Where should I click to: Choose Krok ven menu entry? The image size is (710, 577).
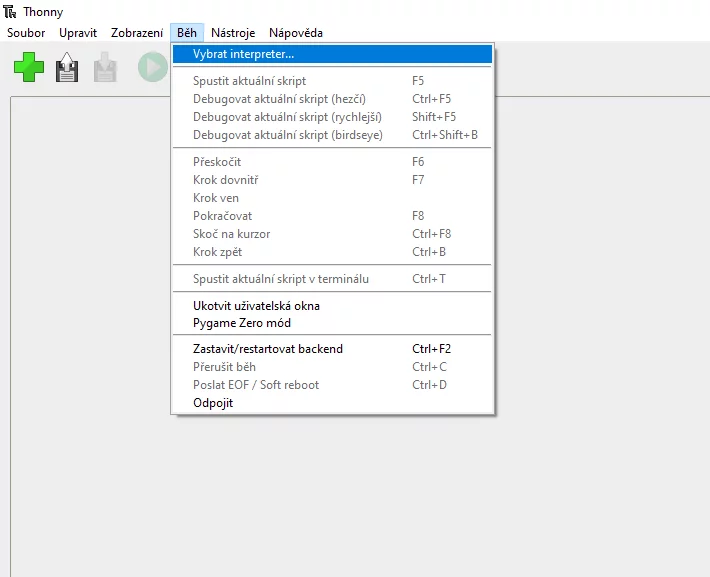(332, 198)
